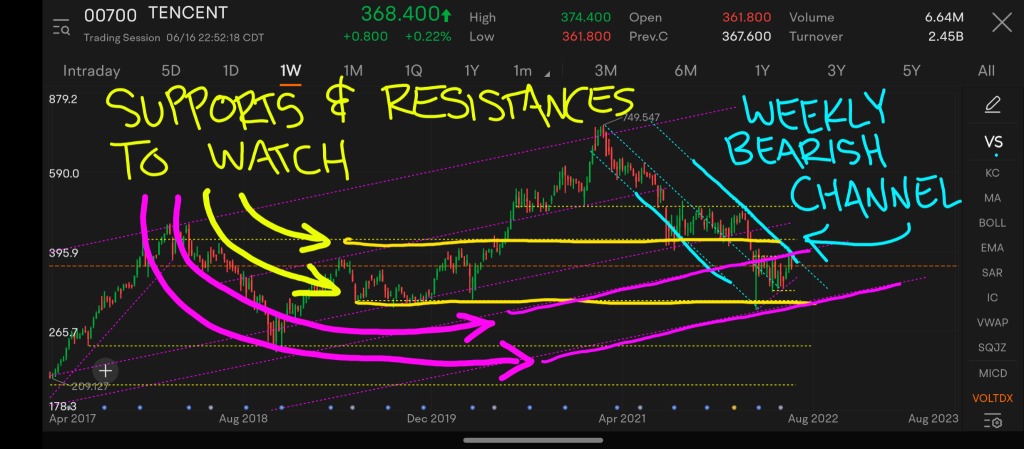Toggle the SQJZ indicator
The height and width of the screenshot is (449, 1024).
coord(993,348)
